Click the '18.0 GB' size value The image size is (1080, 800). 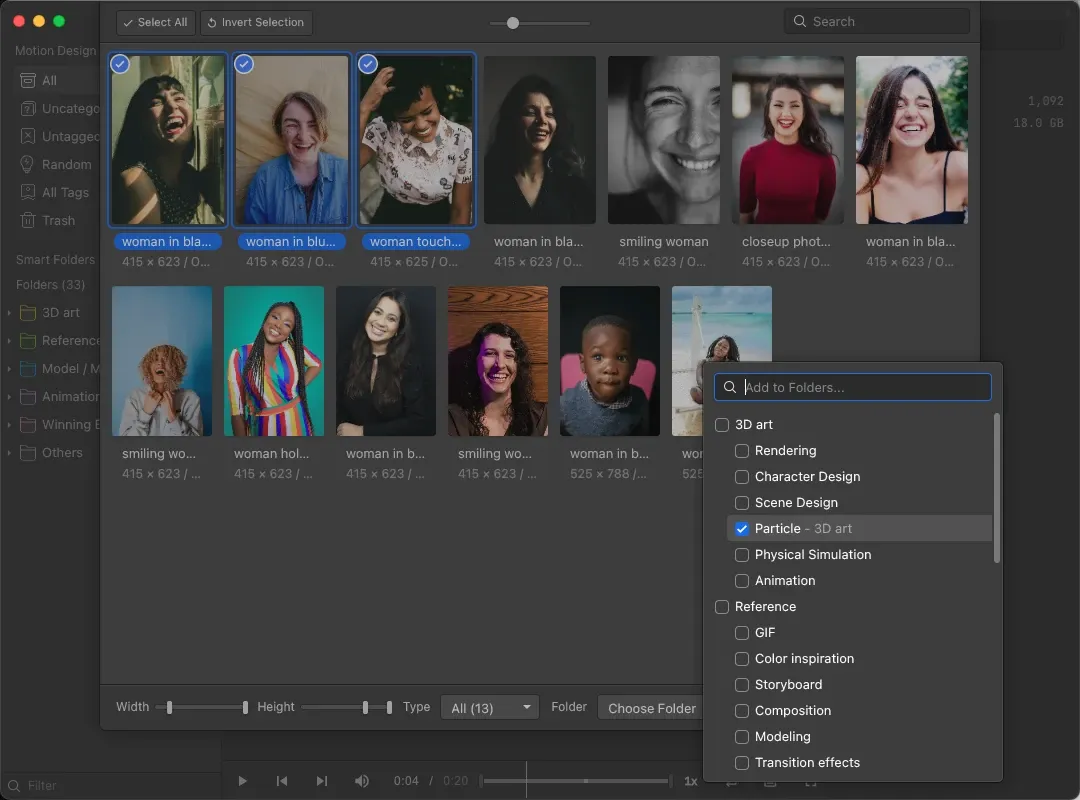coord(1038,123)
